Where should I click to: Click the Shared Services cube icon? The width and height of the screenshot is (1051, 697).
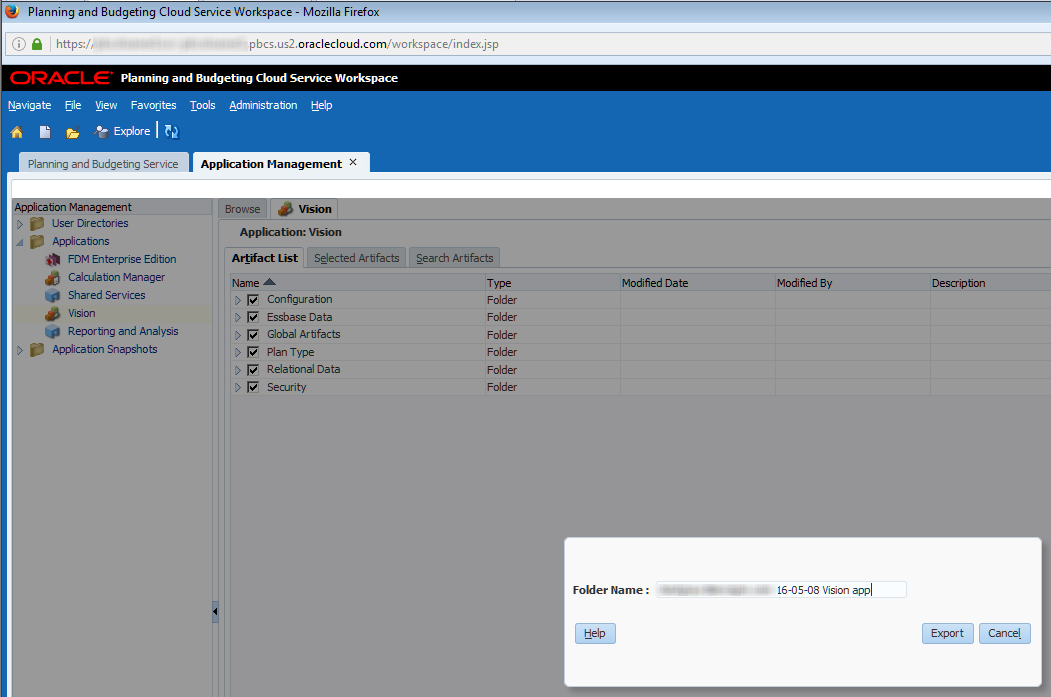click(53, 296)
